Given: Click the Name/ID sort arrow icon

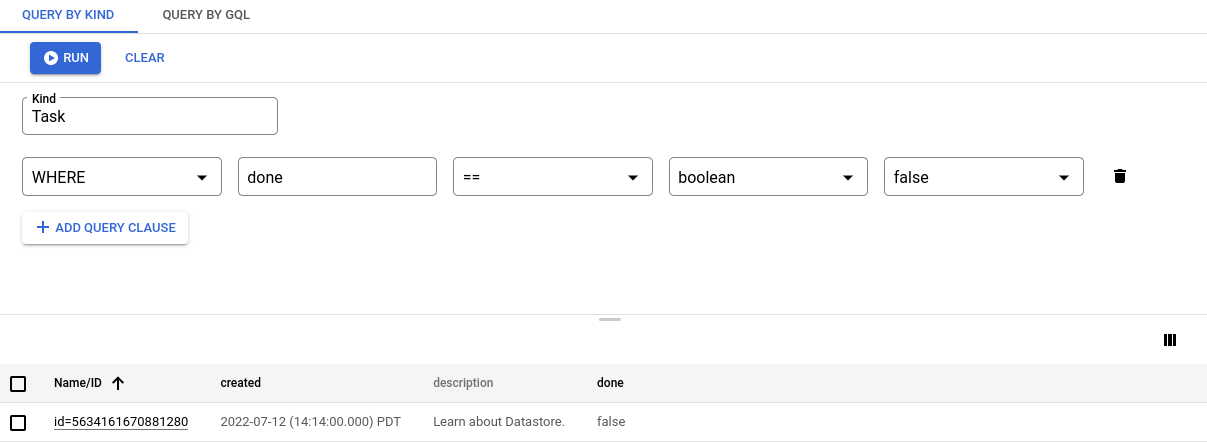Looking at the screenshot, I should [x=118, y=383].
